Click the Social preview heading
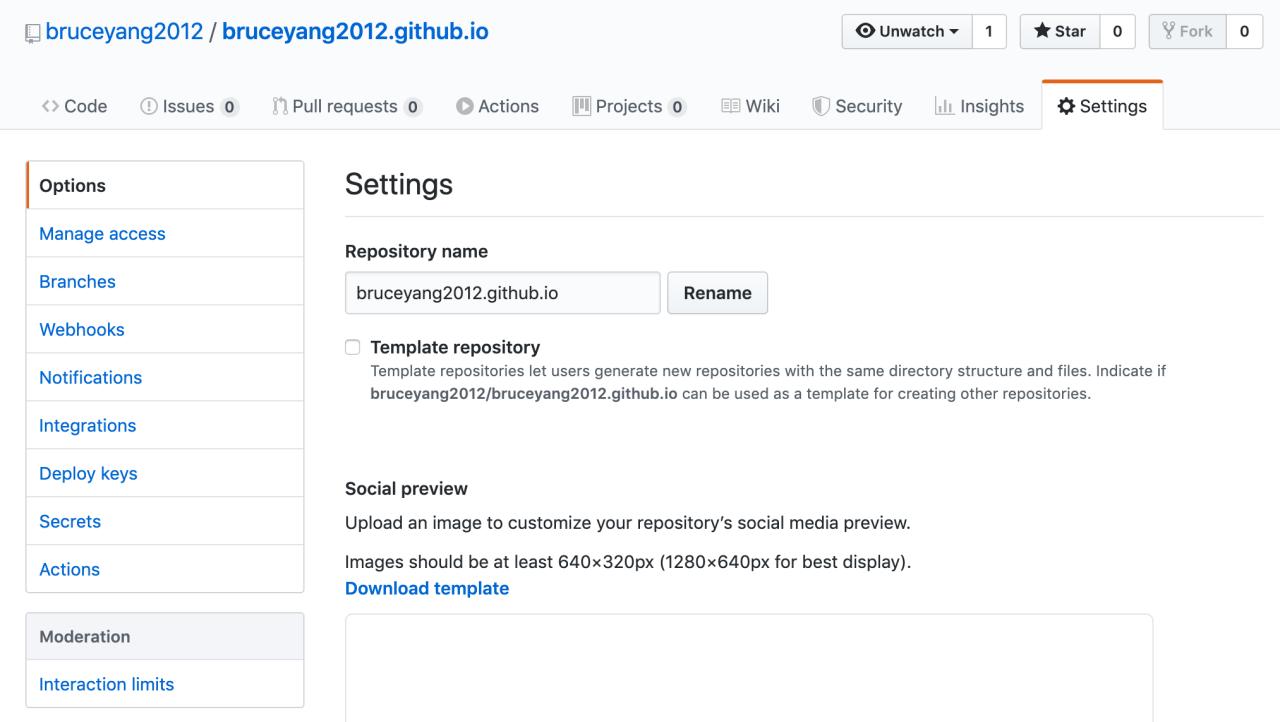The width and height of the screenshot is (1280, 722). click(406, 489)
